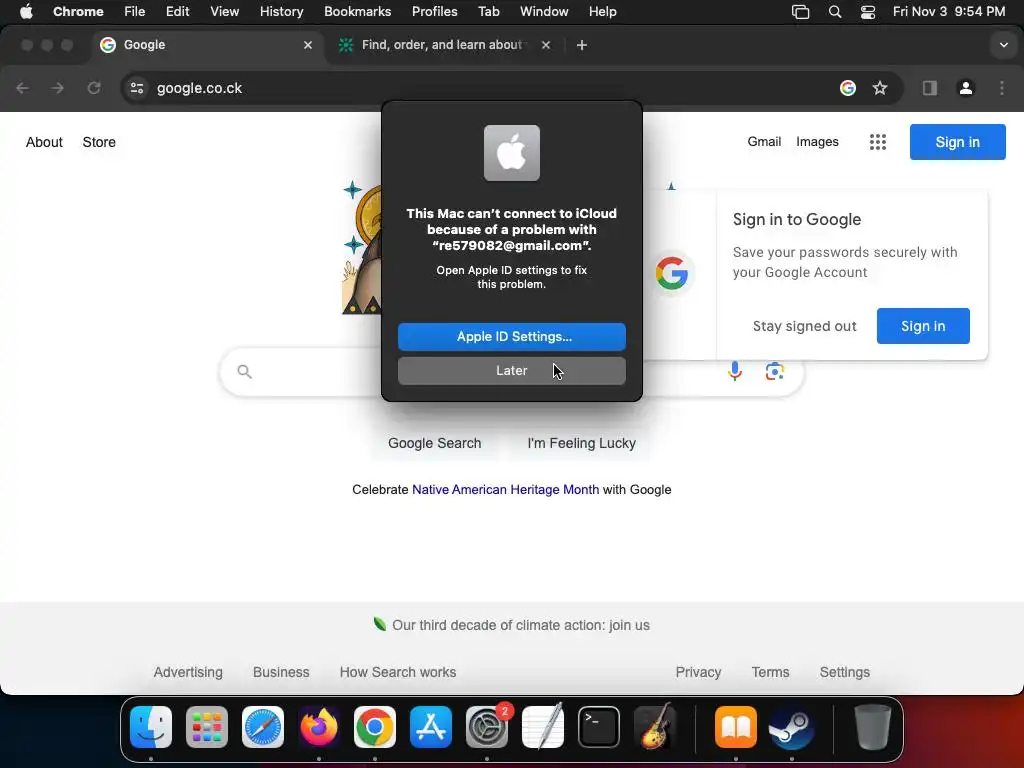Open Native American Heritage Month link
This screenshot has width=1024, height=768.
505,490
